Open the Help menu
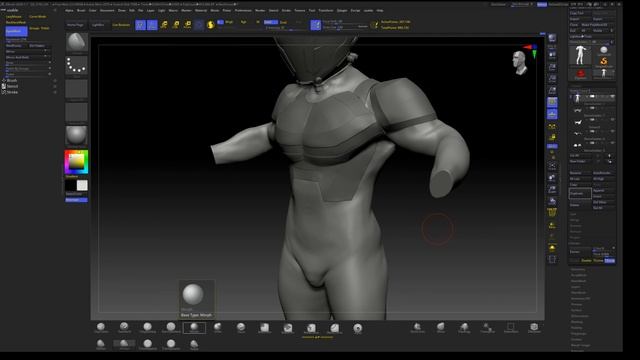The width and height of the screenshot is (640, 360). [380, 10]
